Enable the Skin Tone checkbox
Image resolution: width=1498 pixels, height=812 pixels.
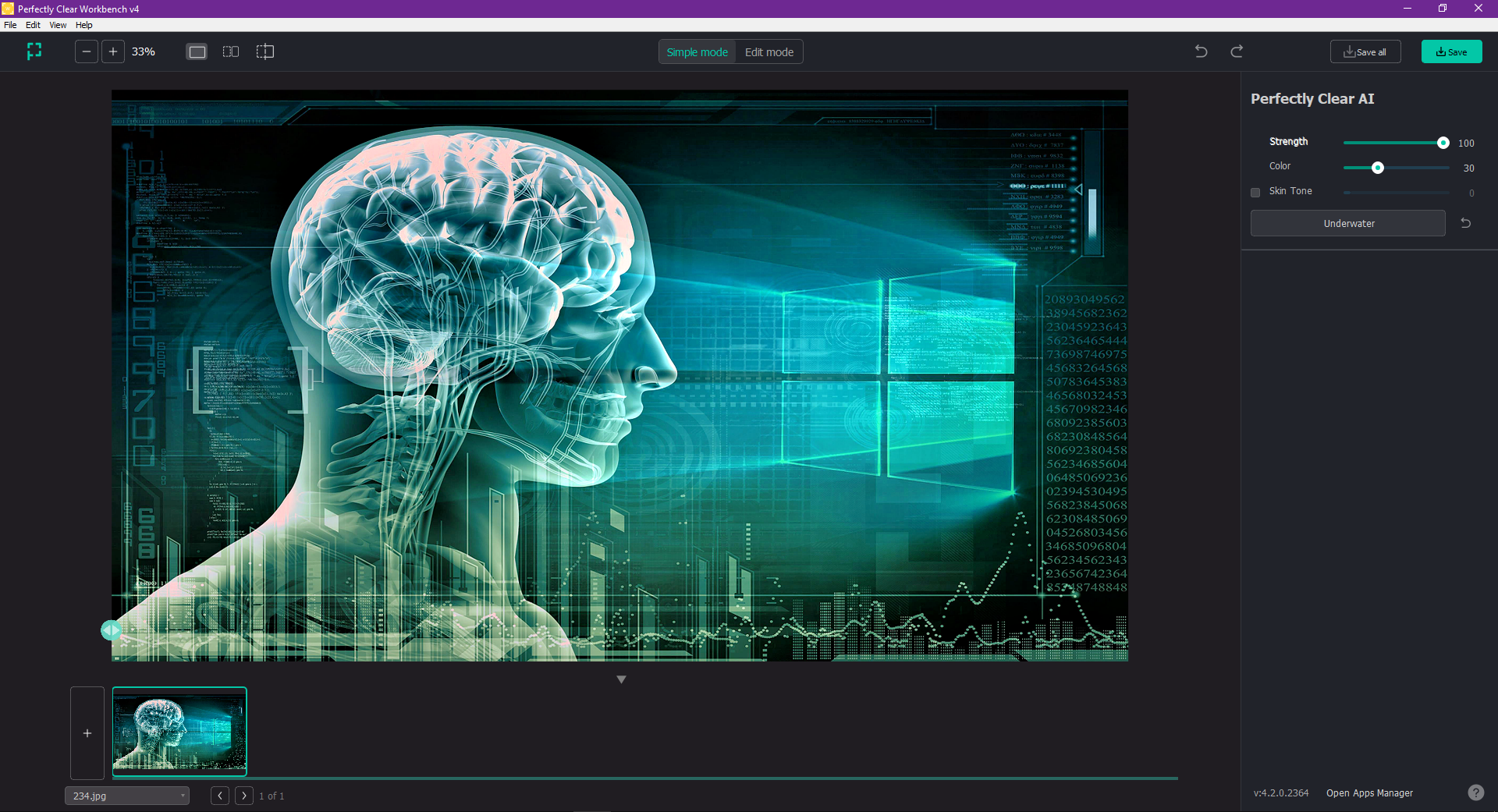pos(1255,193)
